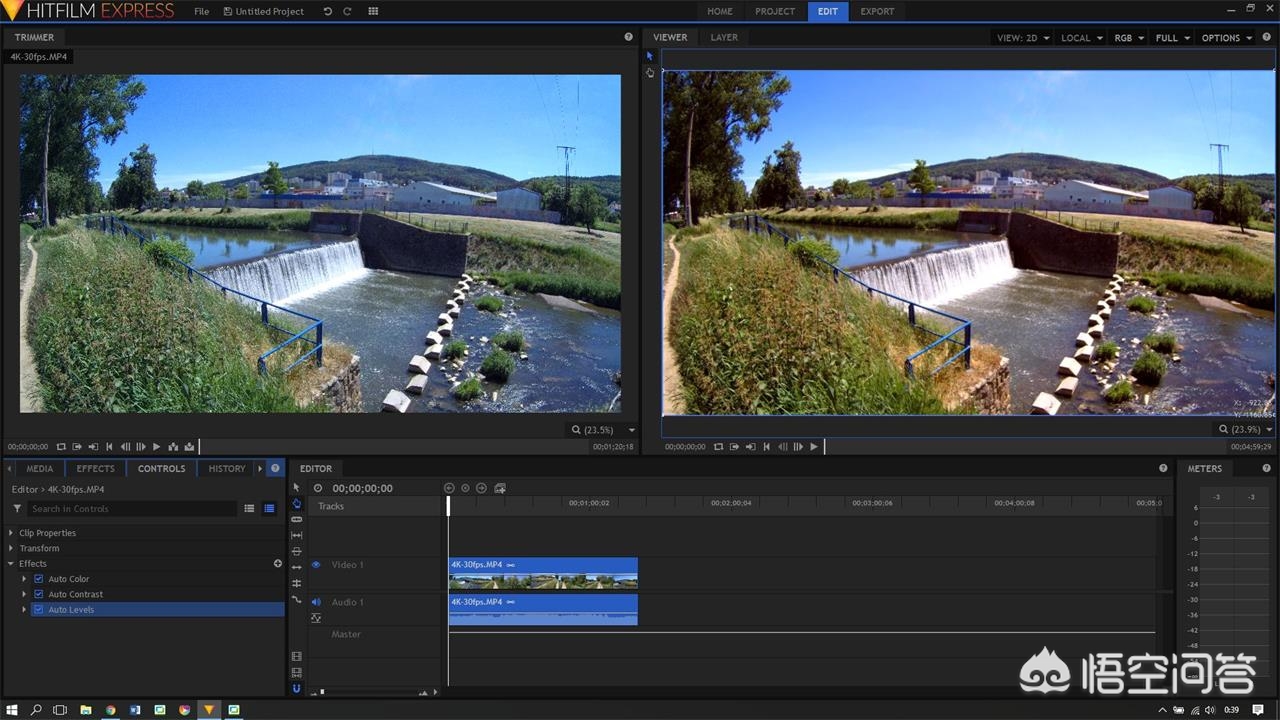Click the Make Composite Shot icon in the editor

[x=499, y=488]
